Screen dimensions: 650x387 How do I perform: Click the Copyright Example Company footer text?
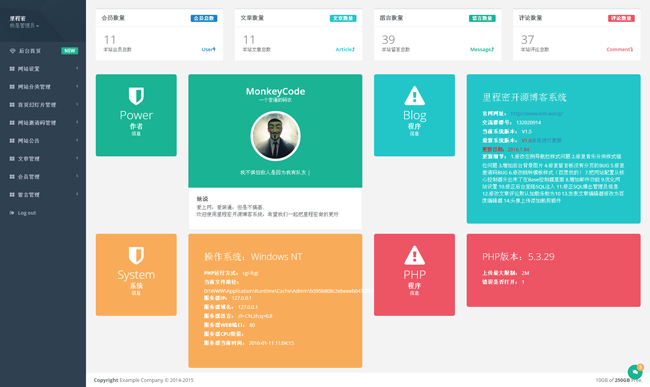(143, 380)
